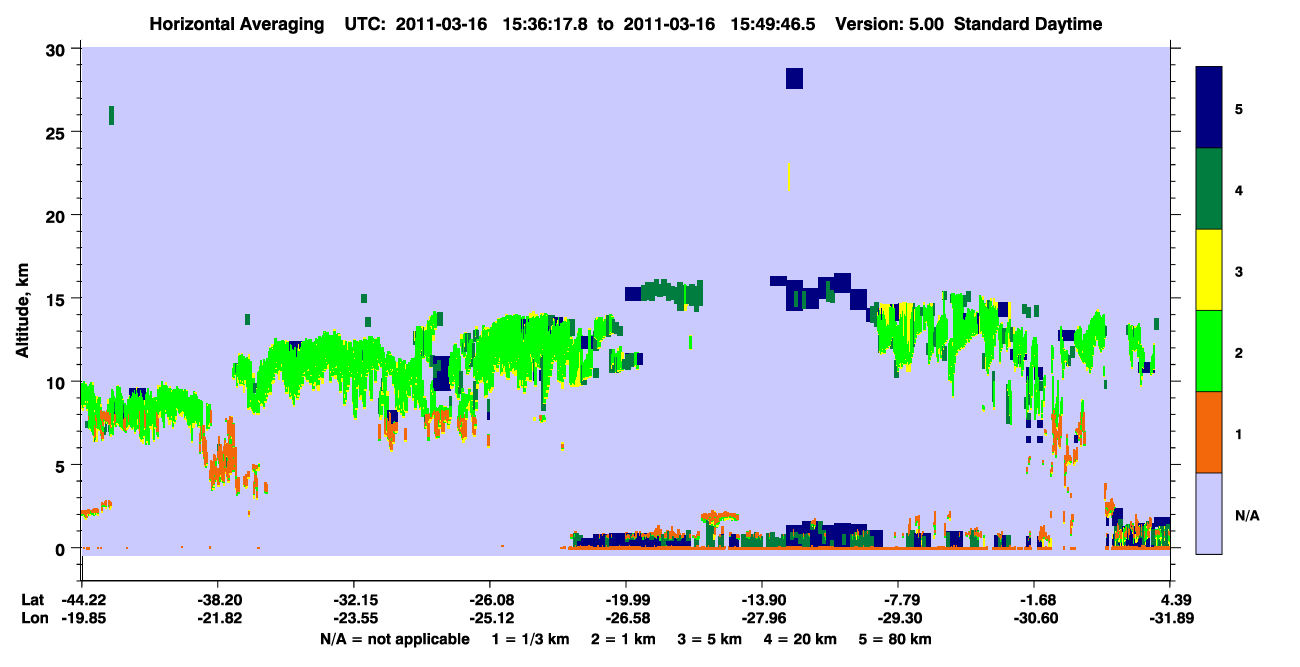
Task: Click latitude value -19.99
Action: click(x=626, y=600)
